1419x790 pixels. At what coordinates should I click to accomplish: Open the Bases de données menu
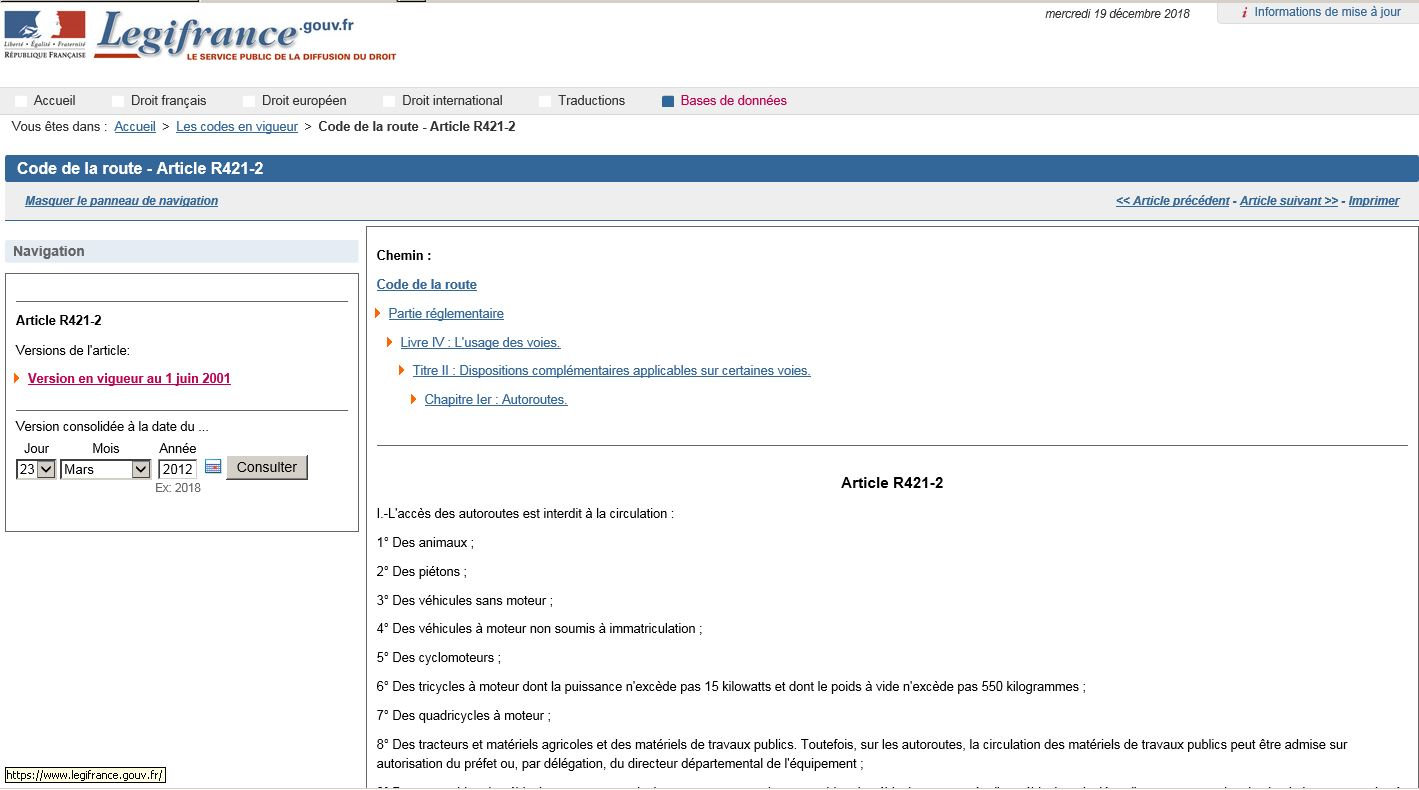click(734, 101)
